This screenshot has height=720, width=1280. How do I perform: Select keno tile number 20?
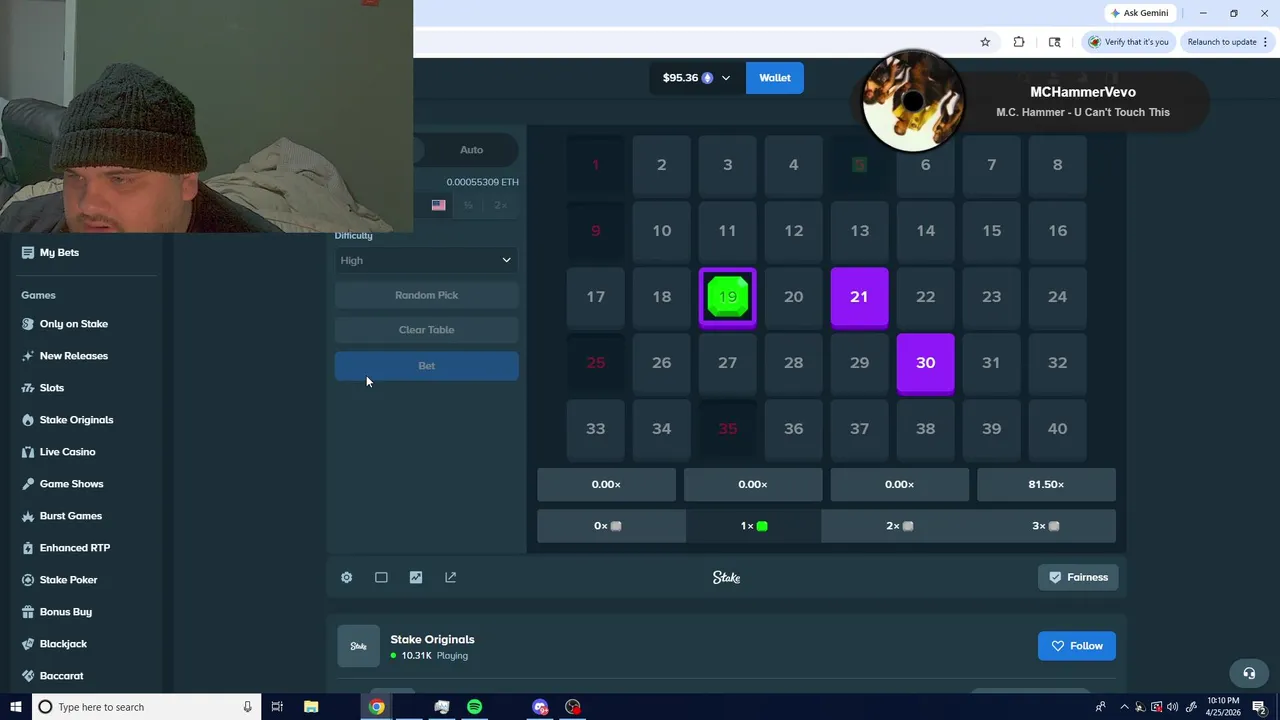point(793,297)
